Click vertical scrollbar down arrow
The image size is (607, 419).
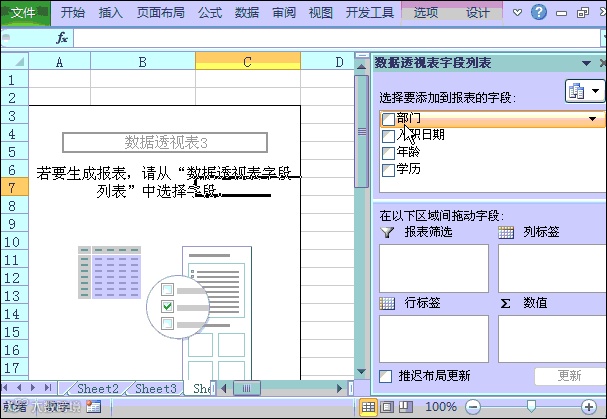click(362, 372)
